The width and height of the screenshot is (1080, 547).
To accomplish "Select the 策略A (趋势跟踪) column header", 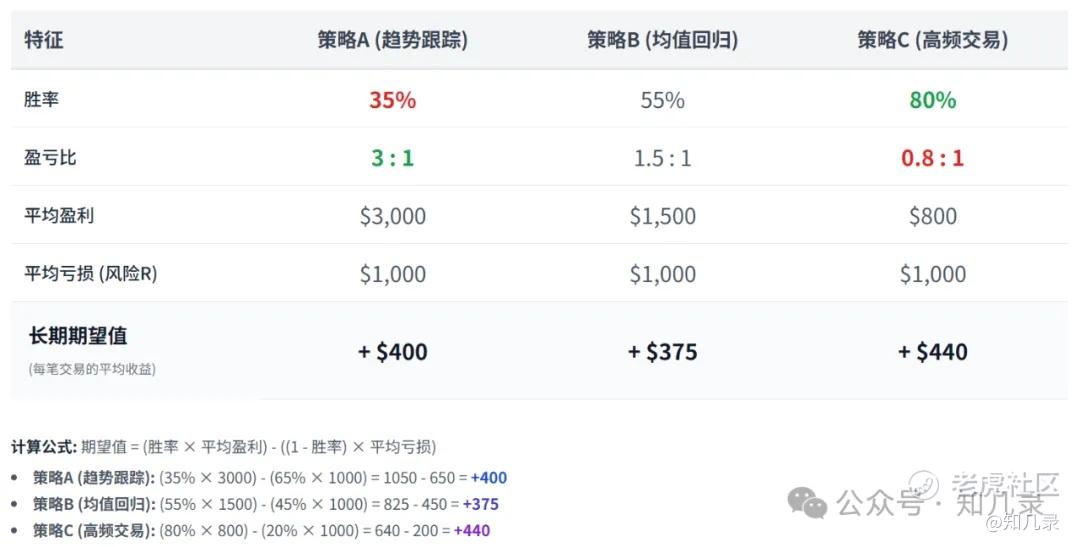I will click(393, 40).
